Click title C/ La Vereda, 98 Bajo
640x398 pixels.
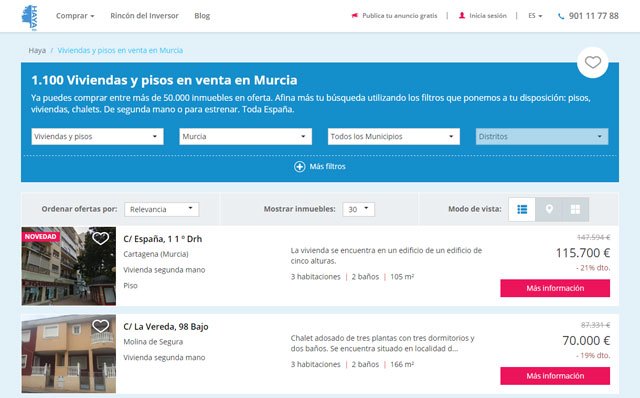point(166,327)
